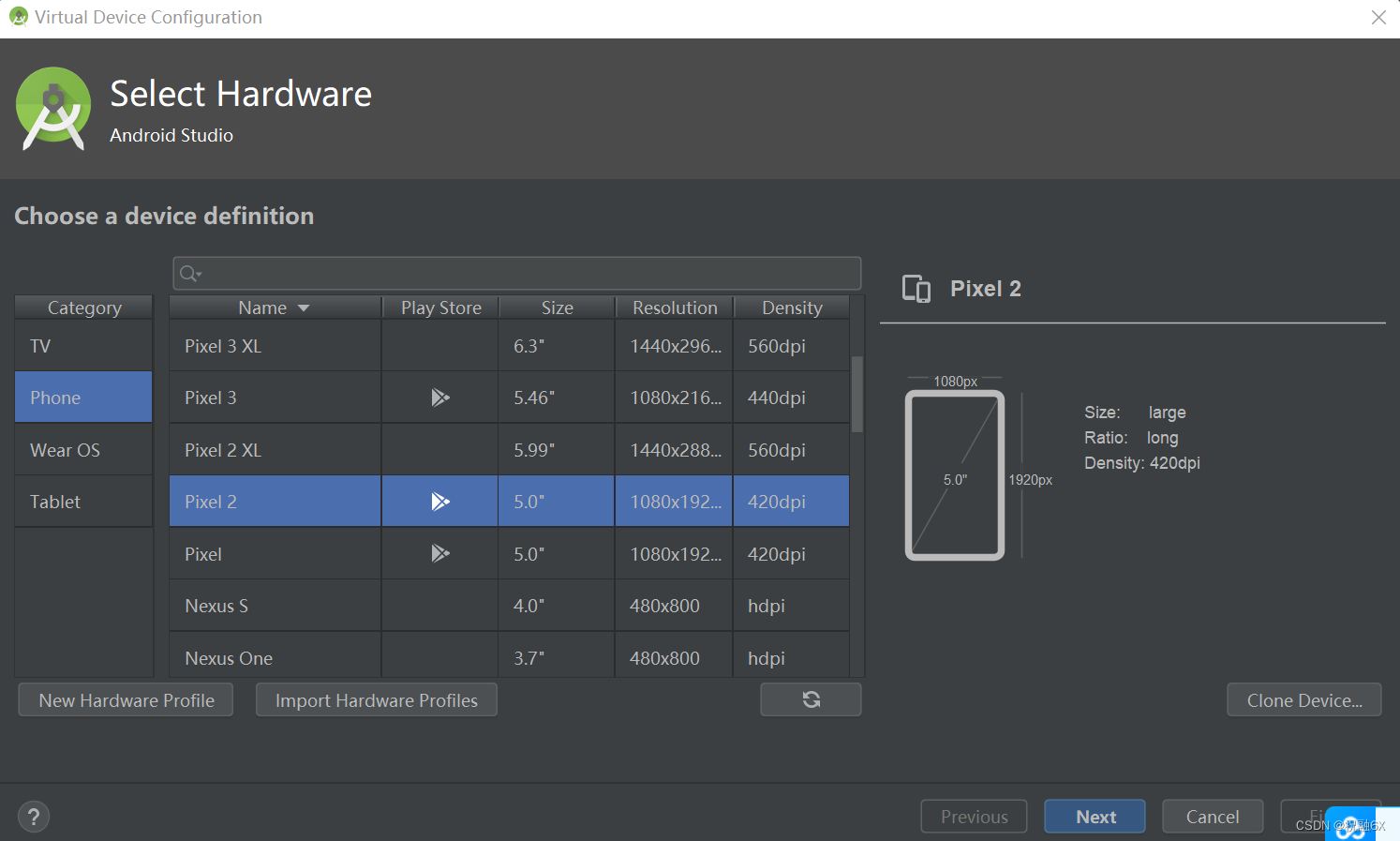Click Import Hardware Profiles button
This screenshot has width=1400, height=841.
coord(377,699)
